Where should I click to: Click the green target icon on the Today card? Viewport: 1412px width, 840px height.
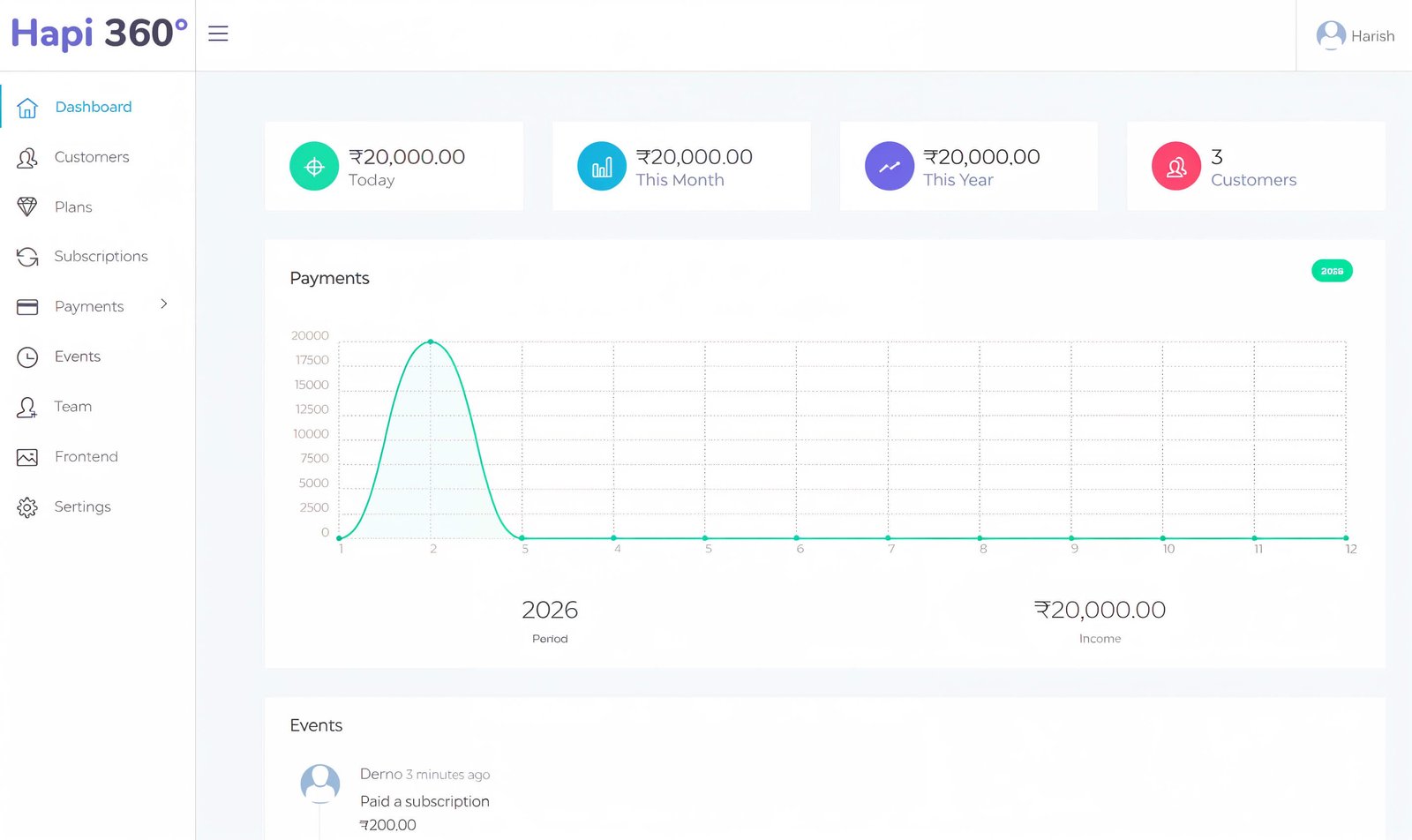(x=313, y=166)
